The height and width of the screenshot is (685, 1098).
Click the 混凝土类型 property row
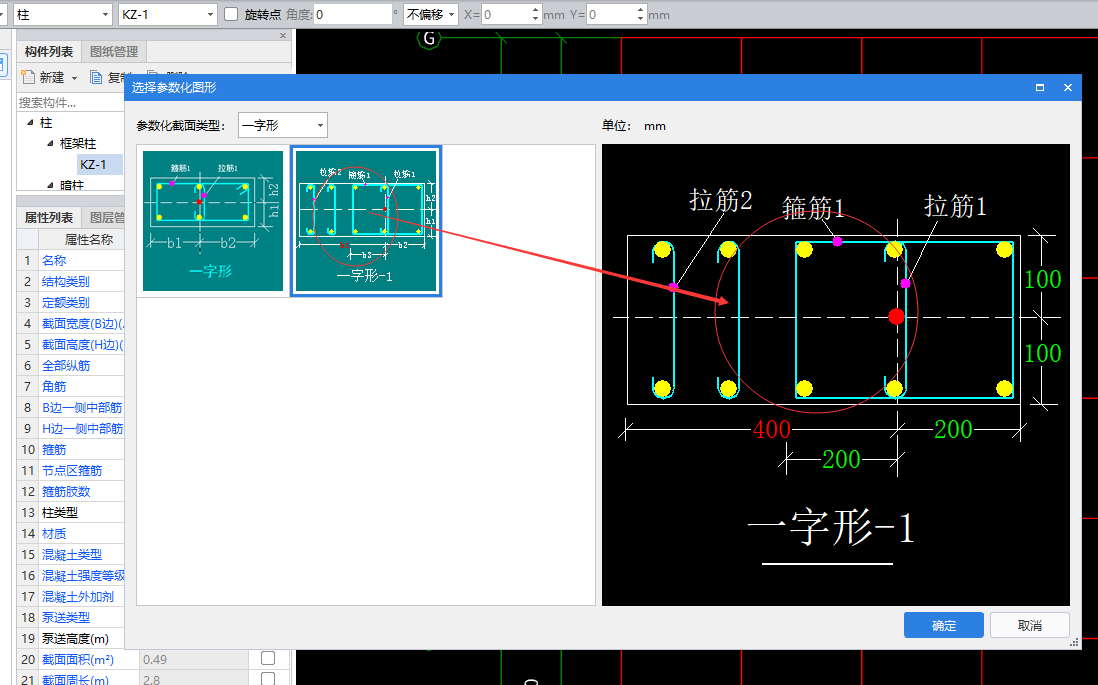(x=71, y=555)
